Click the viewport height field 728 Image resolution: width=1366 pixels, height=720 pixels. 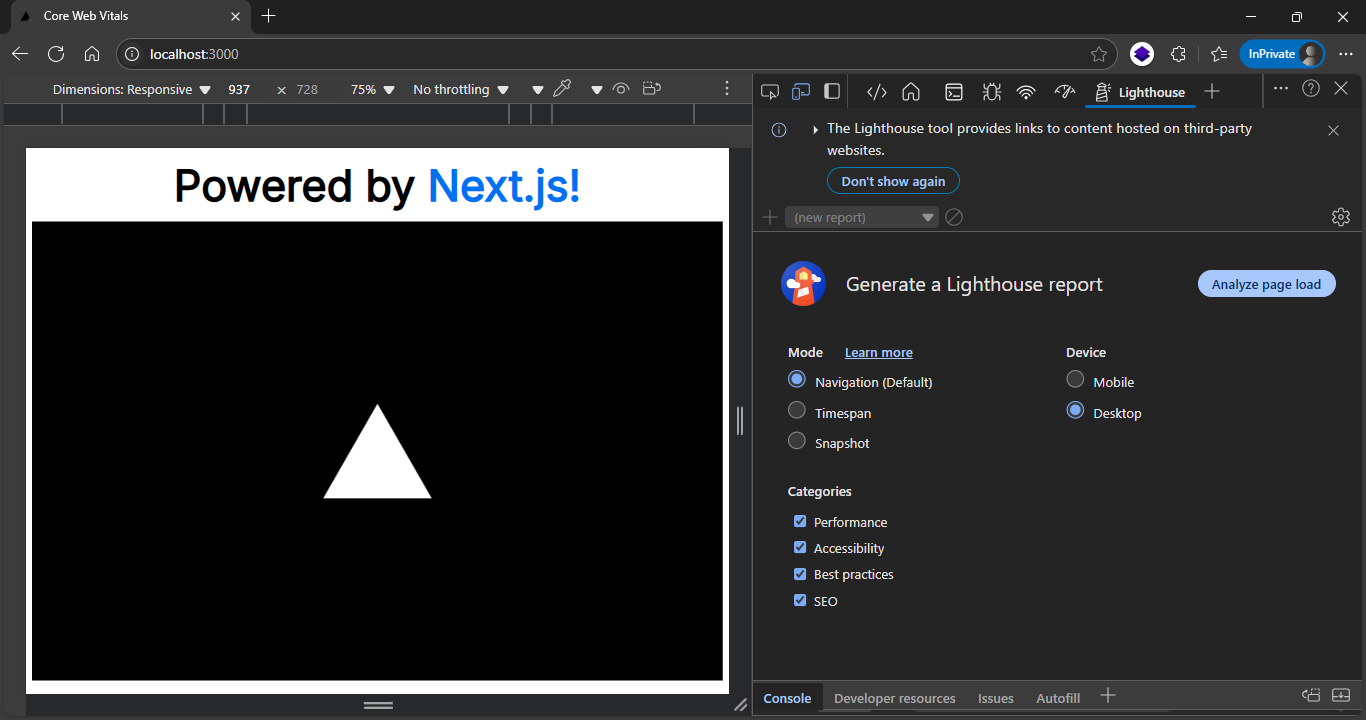click(x=307, y=89)
